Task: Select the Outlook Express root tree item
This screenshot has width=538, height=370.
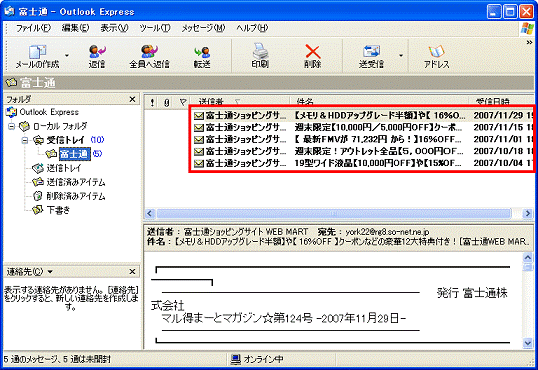Action: [x=49, y=112]
